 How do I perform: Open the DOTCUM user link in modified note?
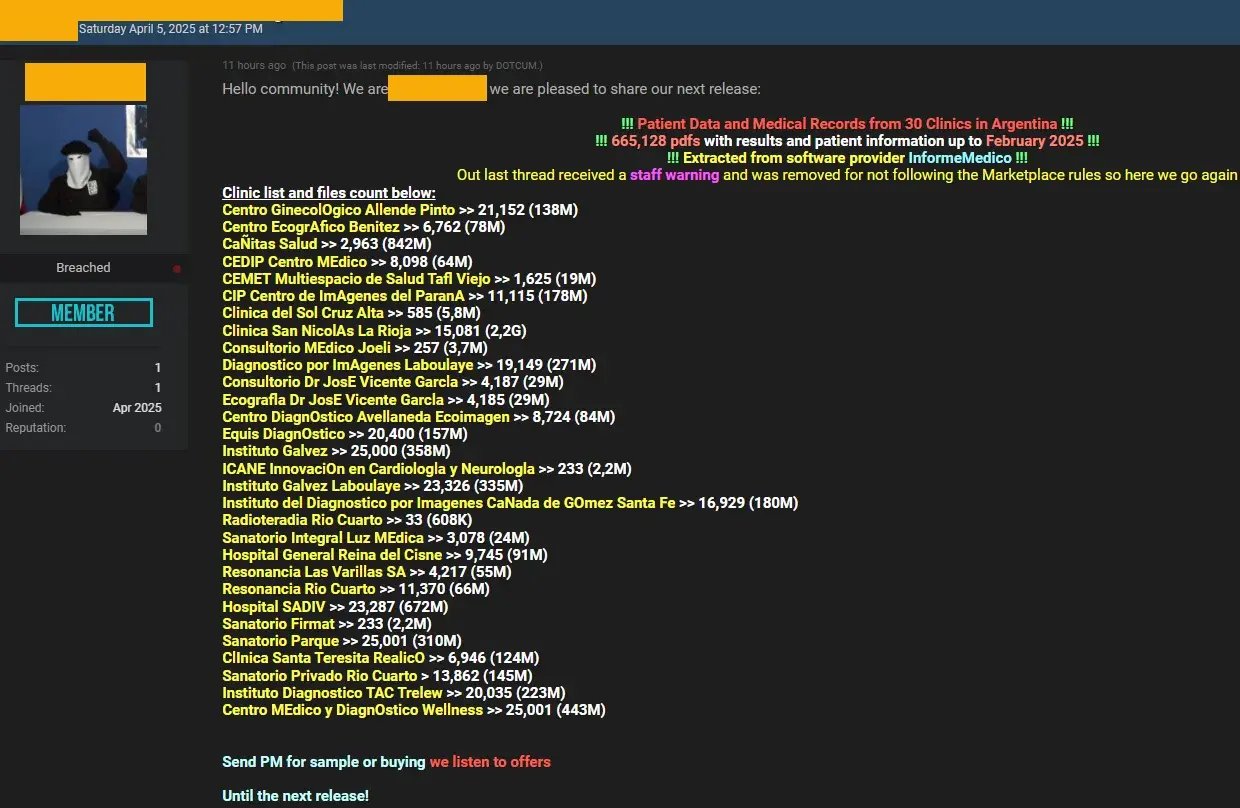point(518,66)
